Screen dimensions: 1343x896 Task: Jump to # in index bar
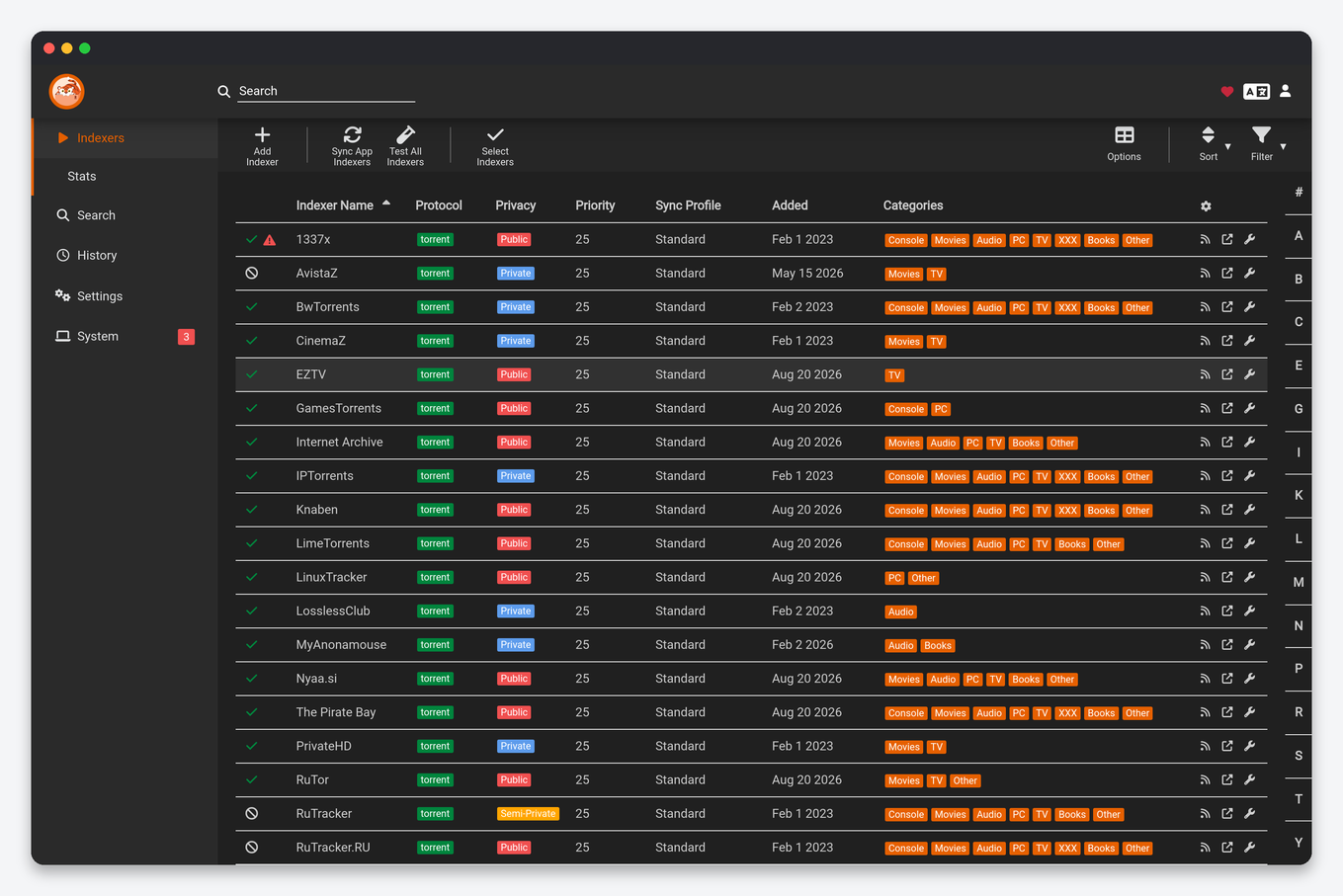(x=1299, y=193)
